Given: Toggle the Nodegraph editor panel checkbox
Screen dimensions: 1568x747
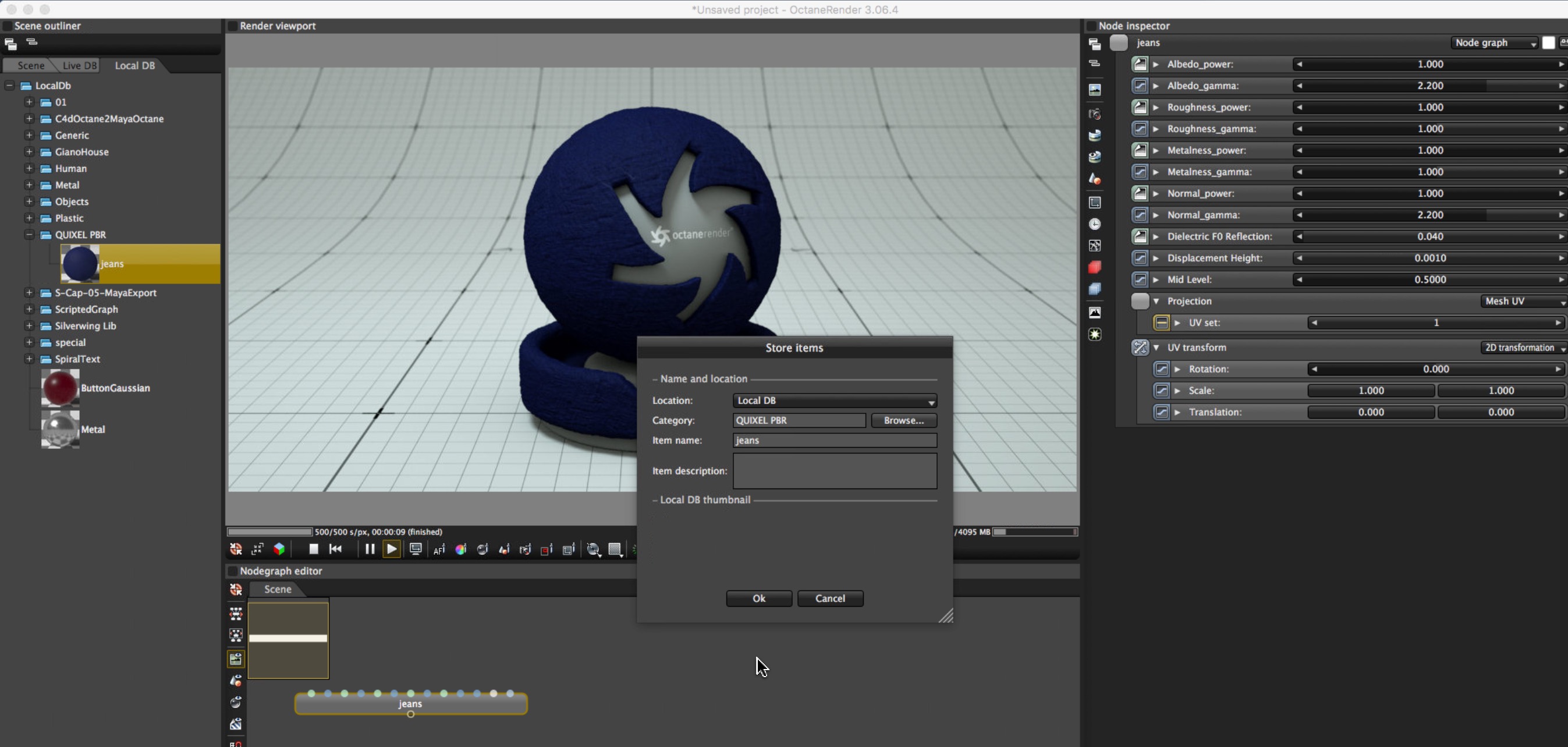Looking at the screenshot, I should [x=232, y=571].
